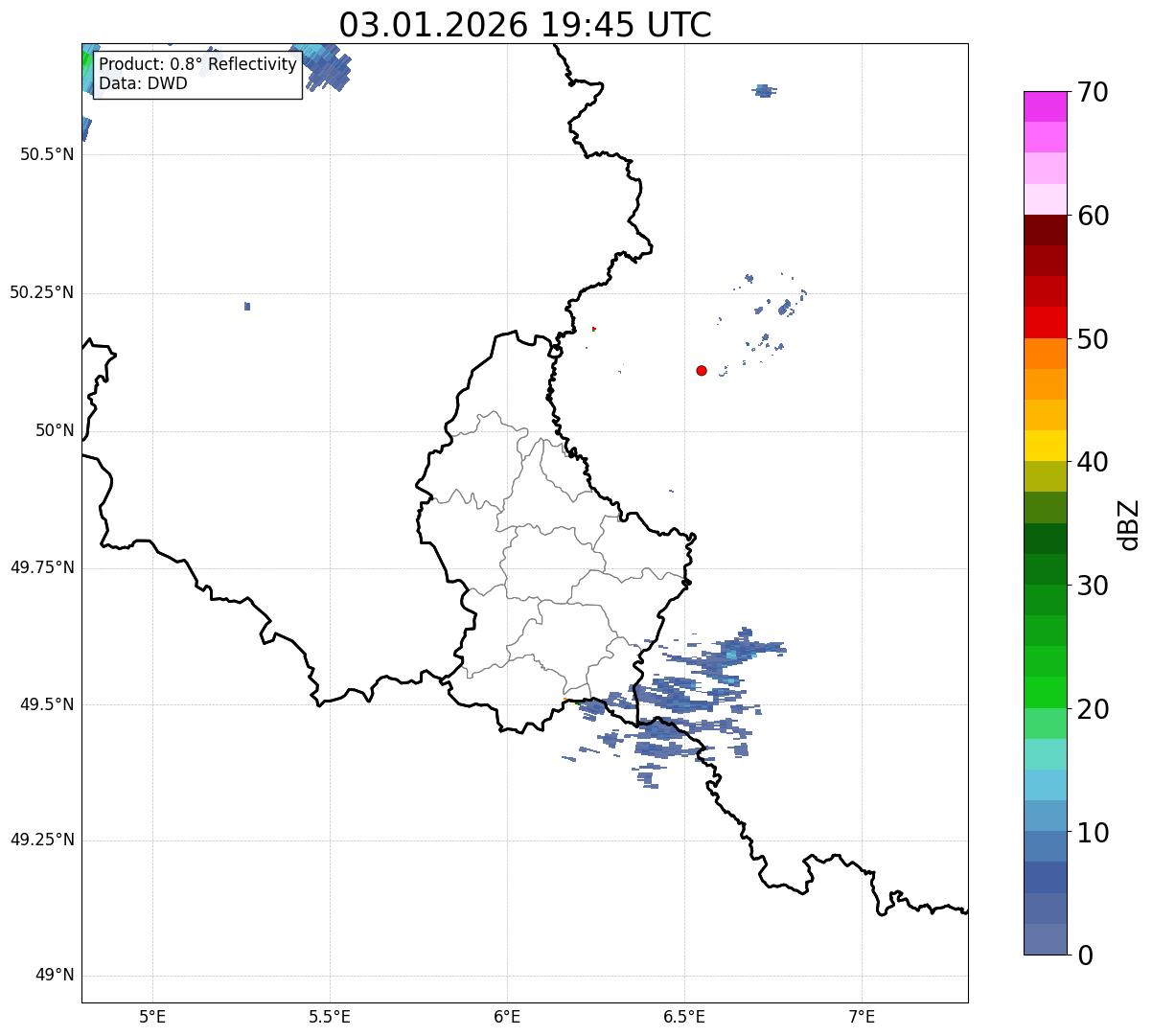The height and width of the screenshot is (1036, 1152).
Task: Pick the grey-blue bottom segment above 0
Action: coord(1046,939)
